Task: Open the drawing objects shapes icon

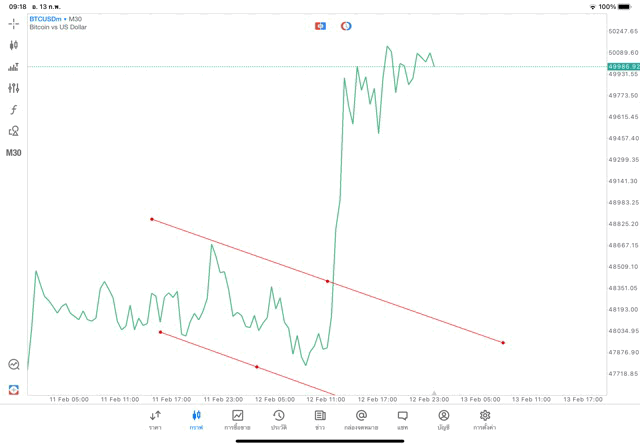Action: pos(14,131)
